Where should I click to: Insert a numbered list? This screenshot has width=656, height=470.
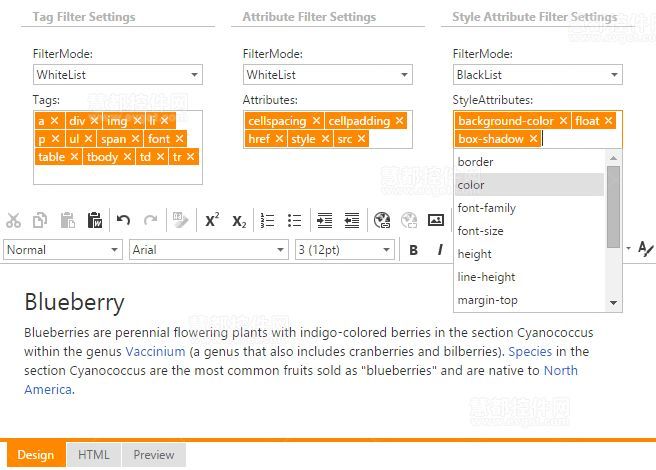(x=267, y=221)
